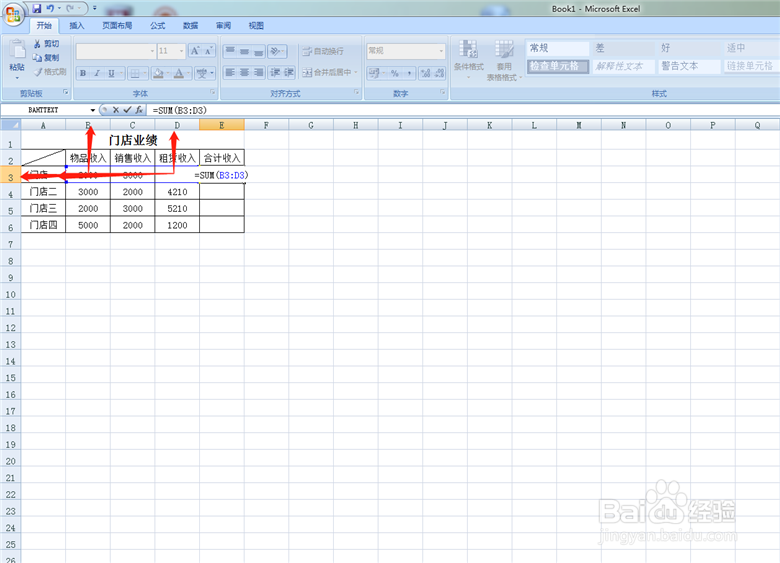
Task: Toggle italic formatting
Action: point(97,74)
